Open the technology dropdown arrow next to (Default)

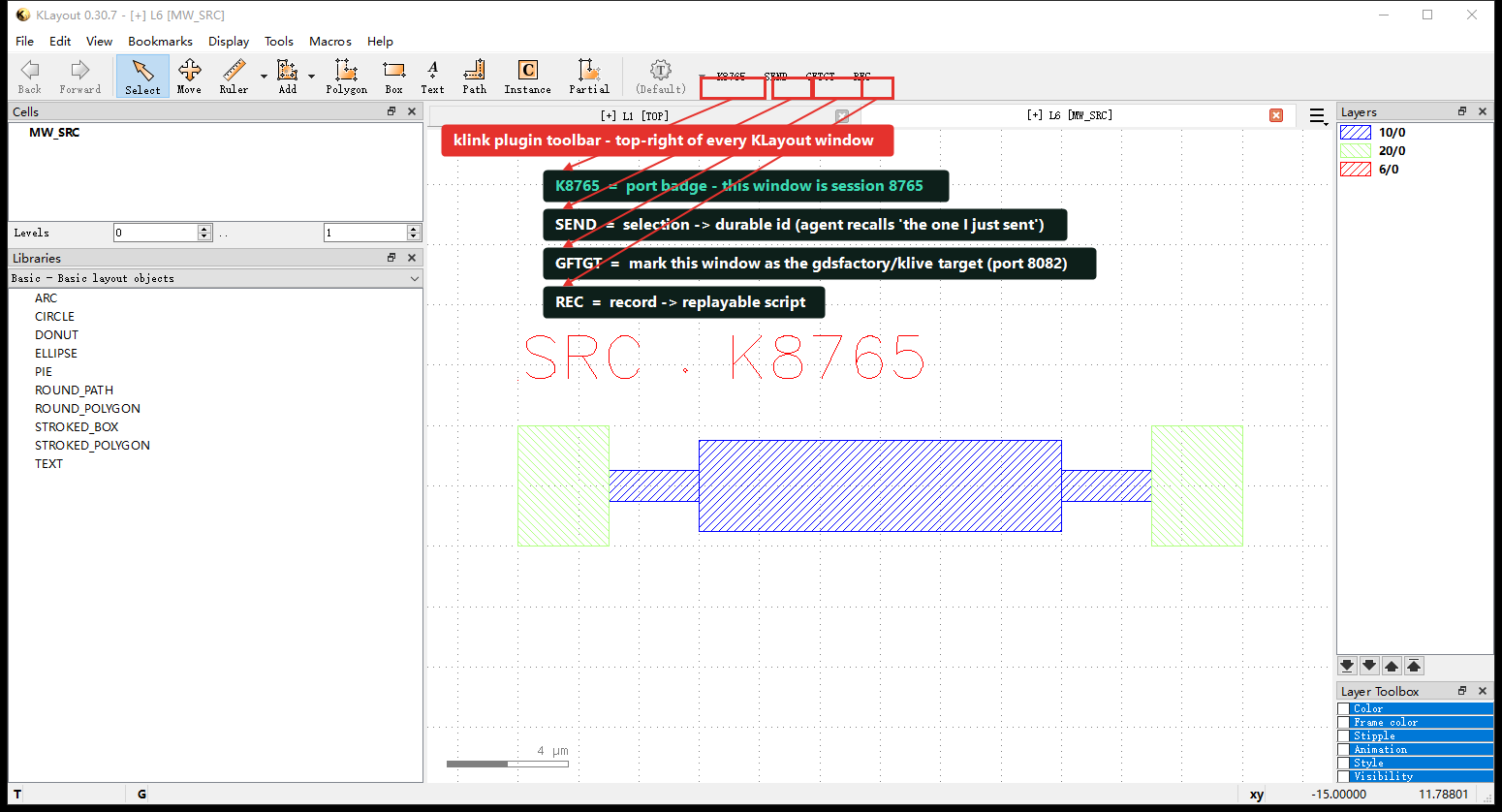702,77
